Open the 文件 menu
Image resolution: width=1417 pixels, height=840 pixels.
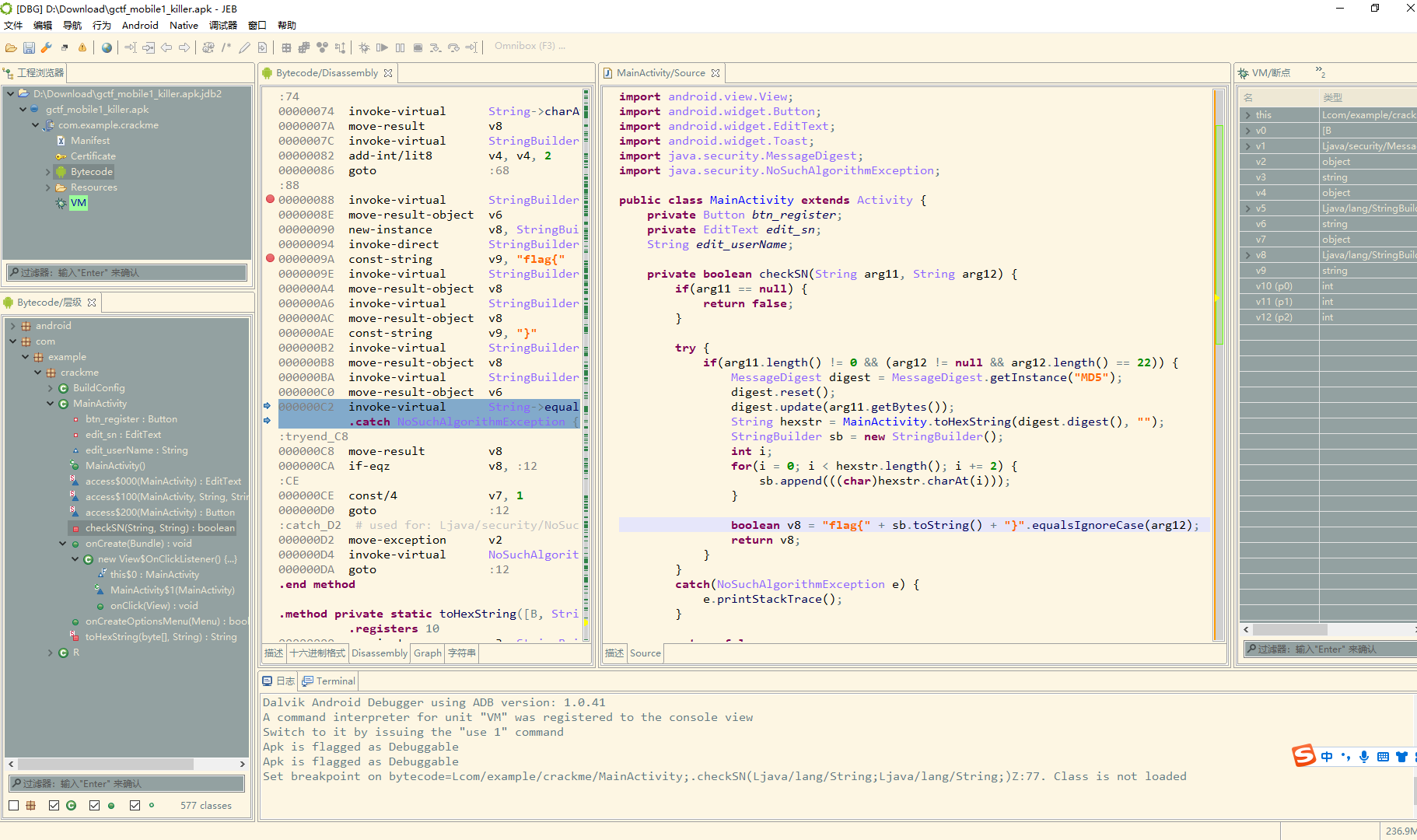click(13, 26)
